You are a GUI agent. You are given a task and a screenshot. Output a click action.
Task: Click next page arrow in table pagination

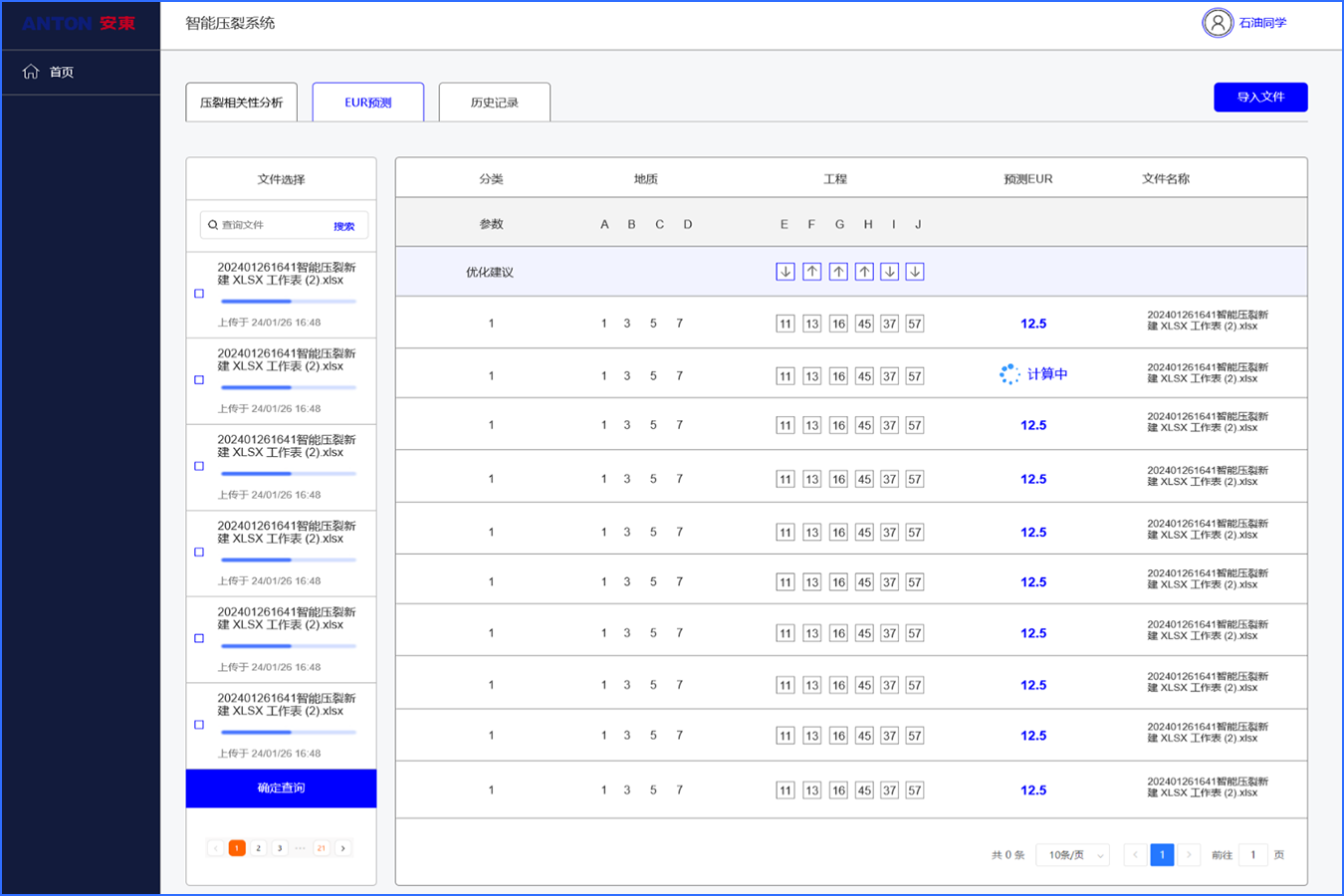click(x=1189, y=854)
